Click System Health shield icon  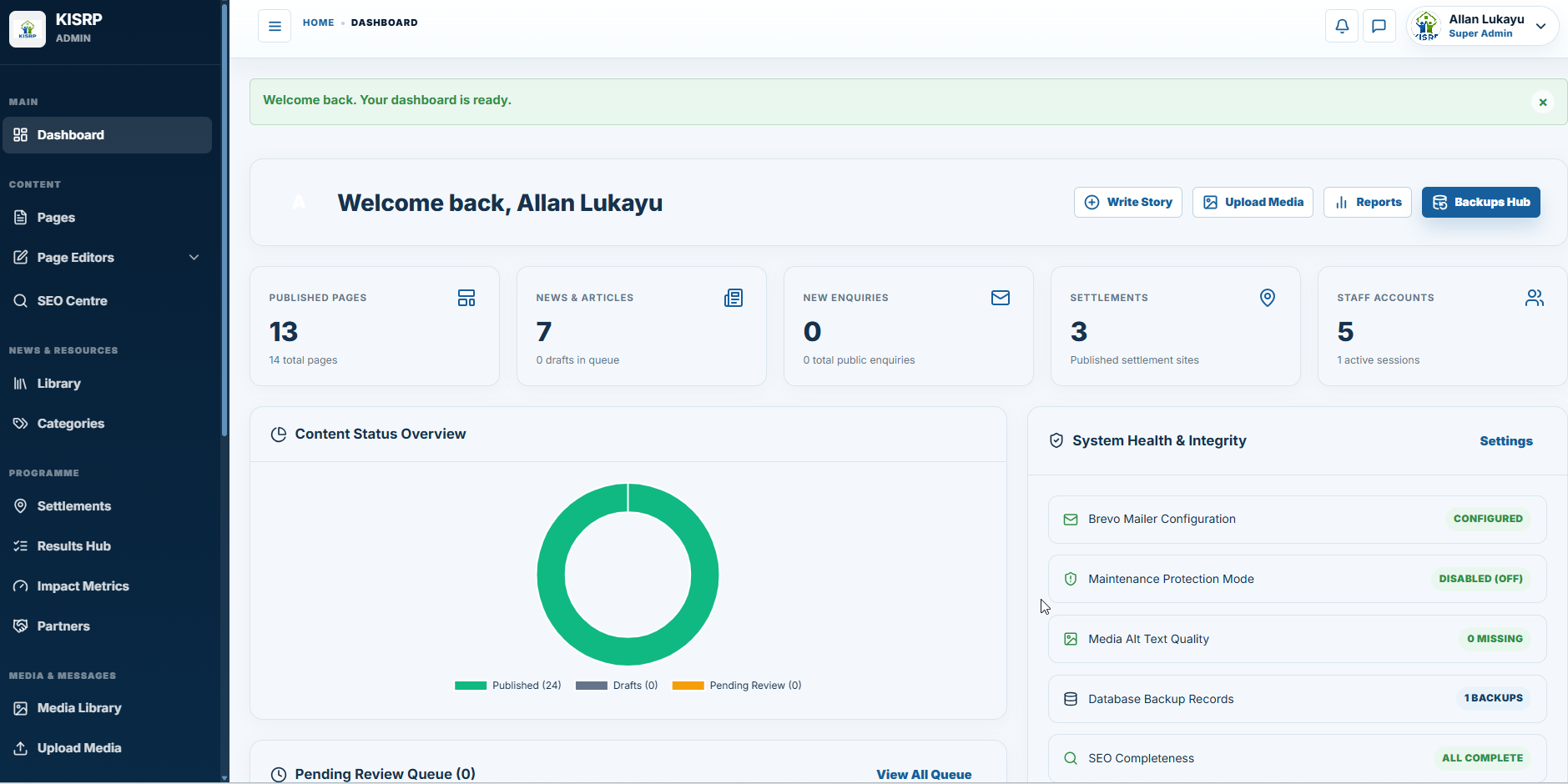(1056, 440)
